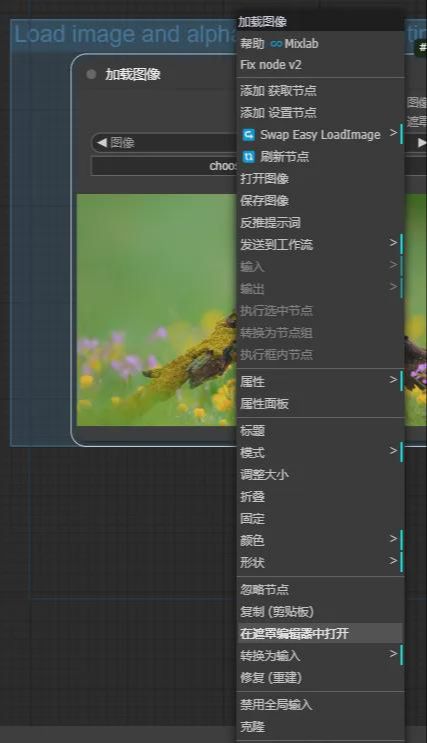Viewport: 427px width, 743px height.
Task: Toggle the 加载图像 node collapse dot
Action: [91, 74]
